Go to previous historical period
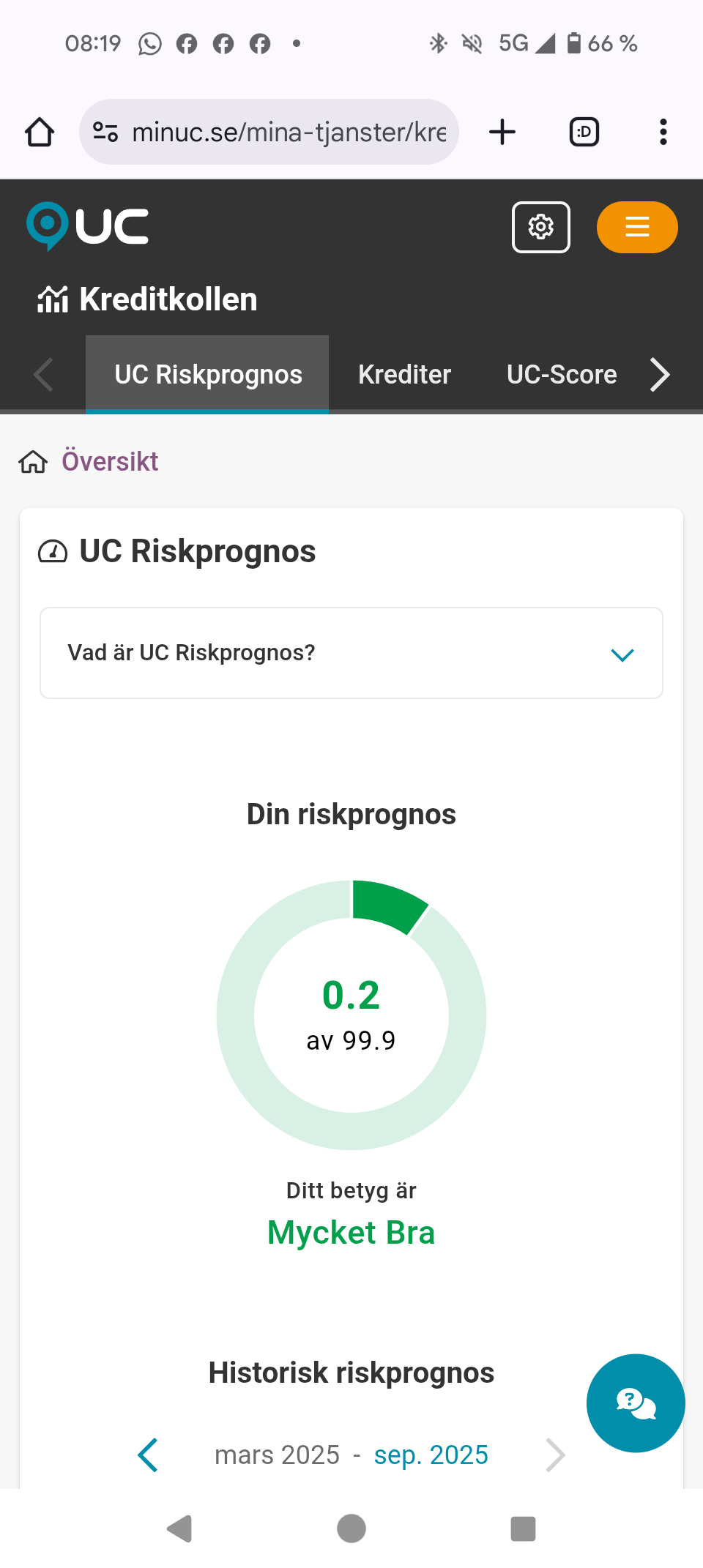 148,1455
